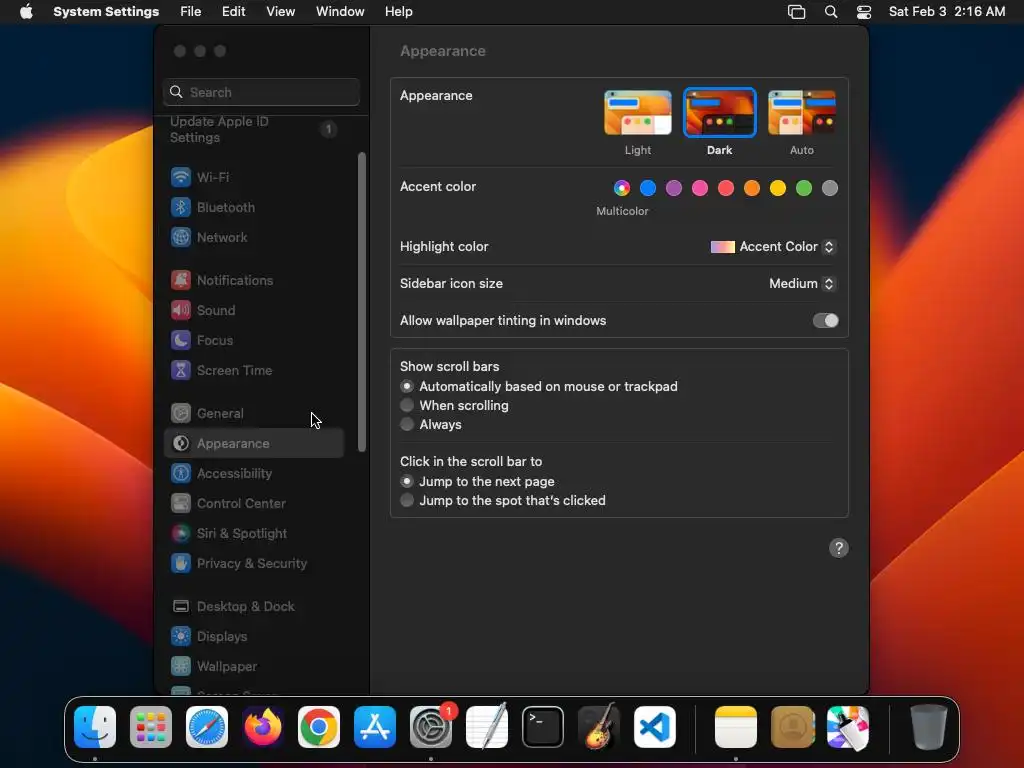Click the General gear icon in sidebar
The height and width of the screenshot is (768, 1024).
click(181, 413)
